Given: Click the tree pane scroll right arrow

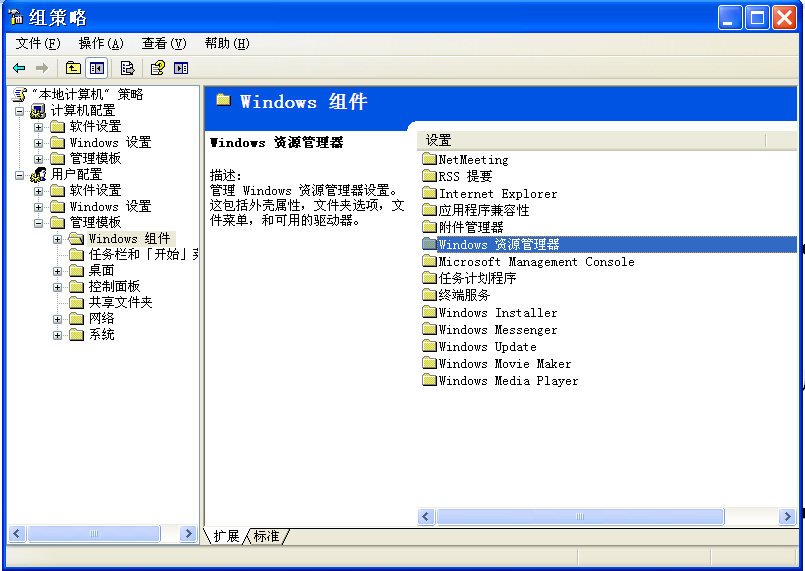Looking at the screenshot, I should (x=188, y=534).
